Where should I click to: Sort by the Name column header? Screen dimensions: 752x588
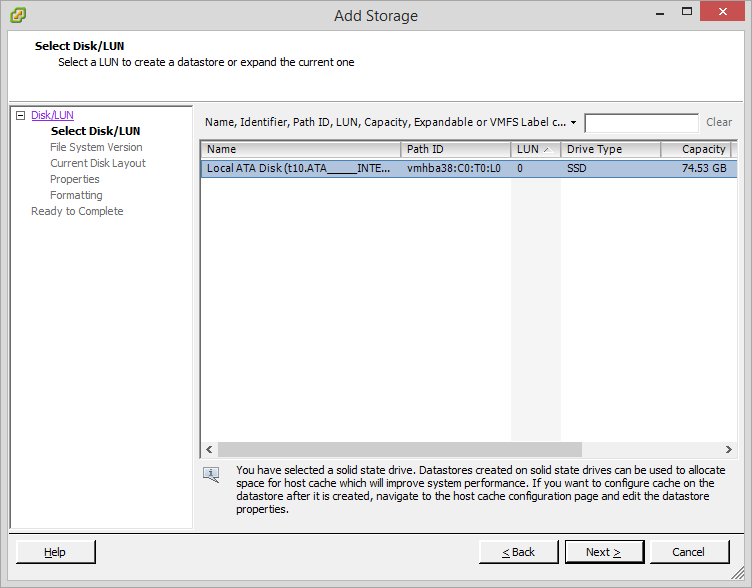click(300, 149)
